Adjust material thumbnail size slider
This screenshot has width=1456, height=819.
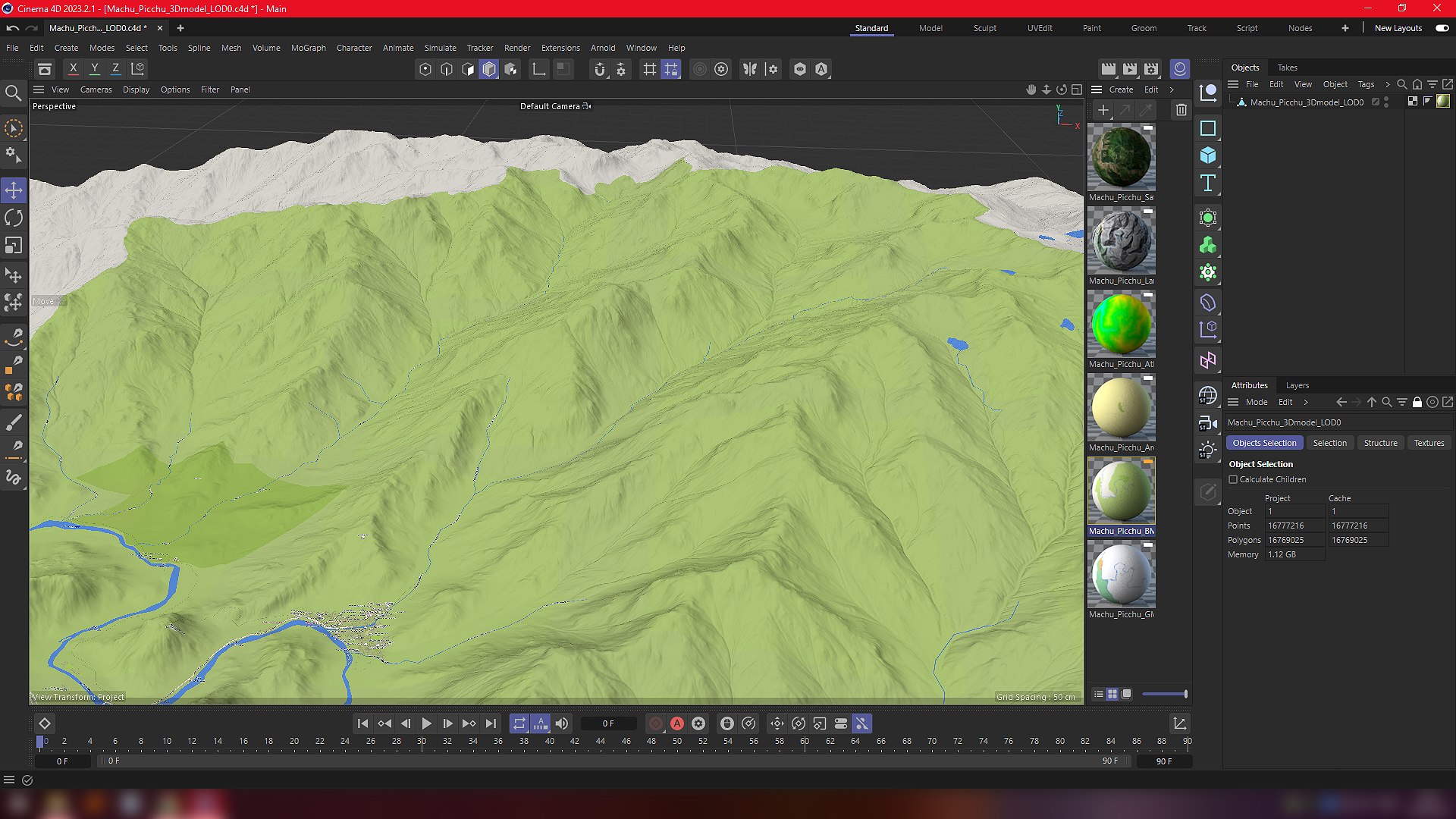(1164, 694)
